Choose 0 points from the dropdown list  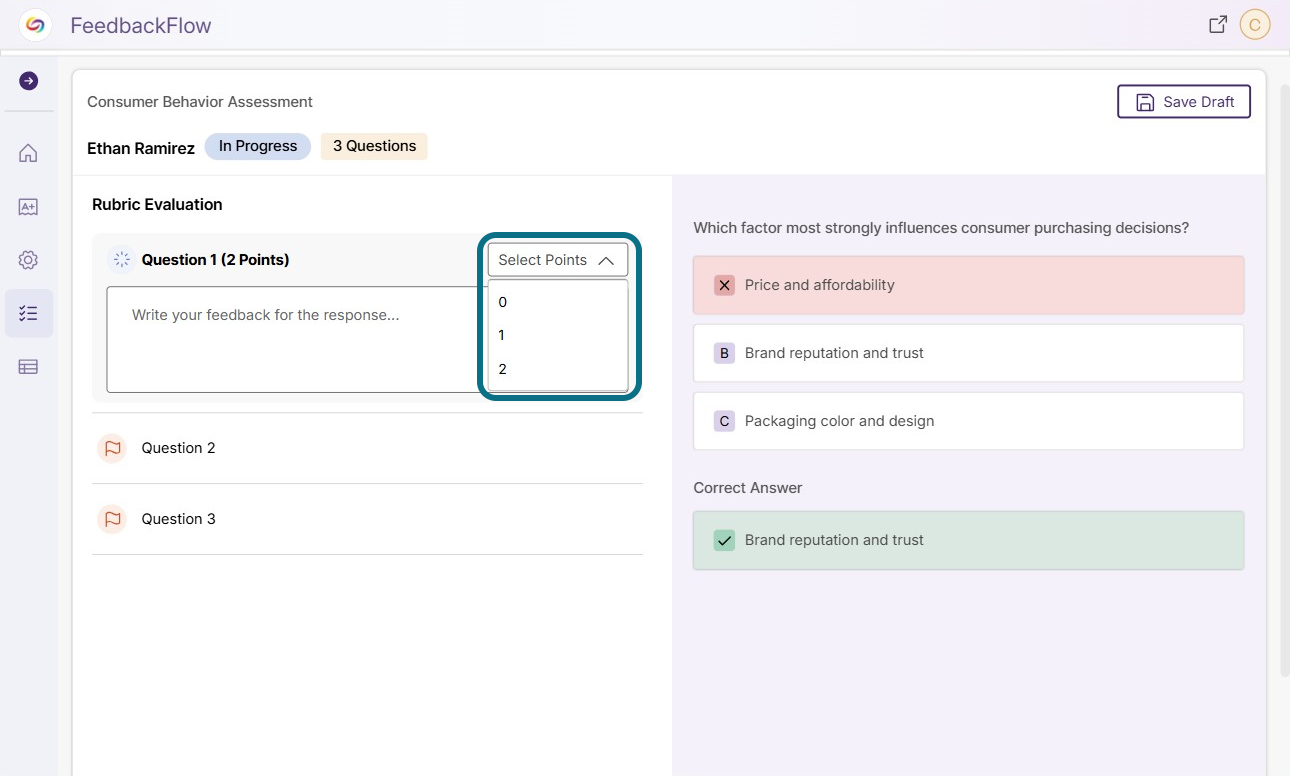pos(558,302)
